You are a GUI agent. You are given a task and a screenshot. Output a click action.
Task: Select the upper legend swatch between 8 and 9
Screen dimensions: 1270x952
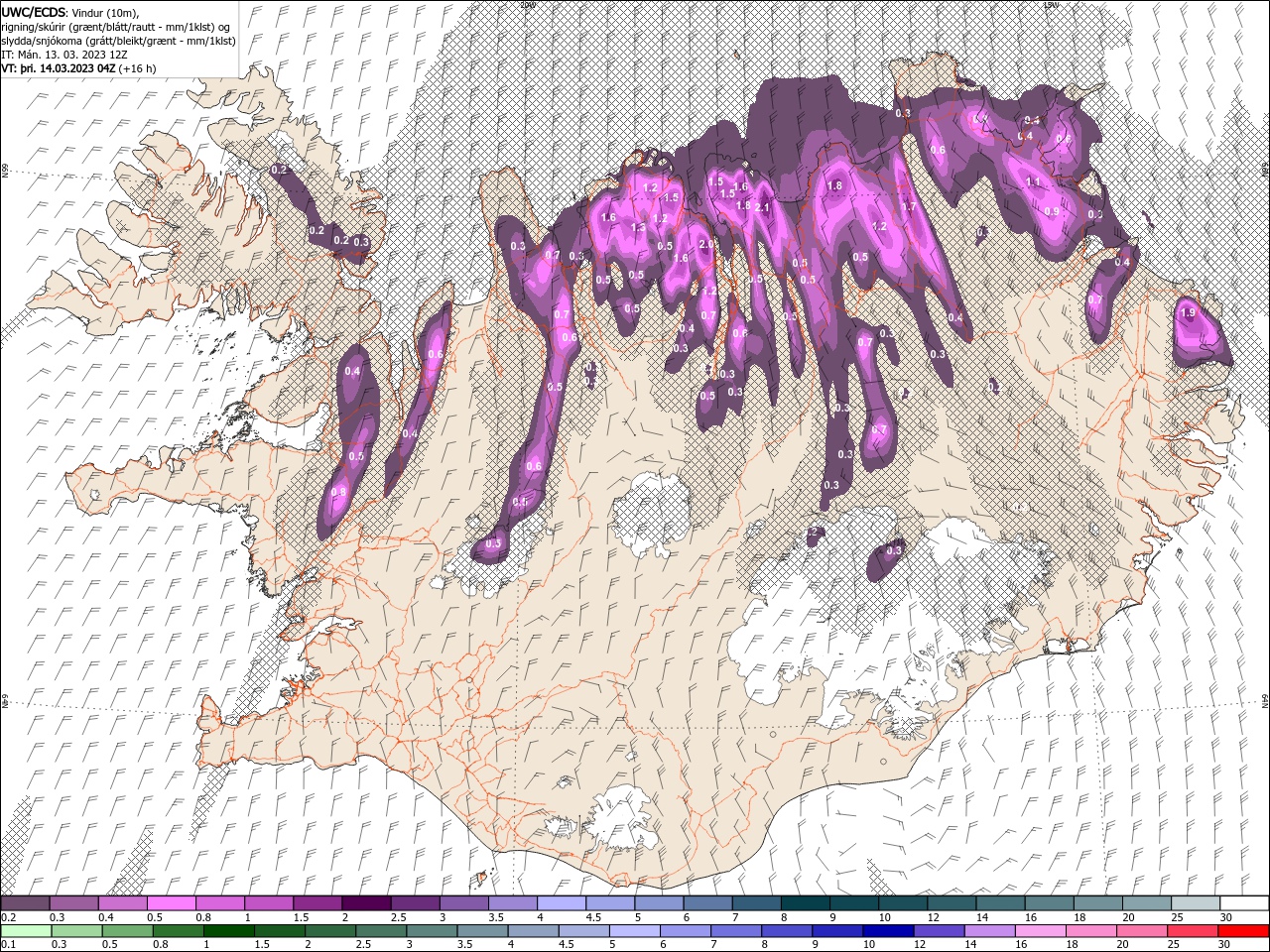805,903
